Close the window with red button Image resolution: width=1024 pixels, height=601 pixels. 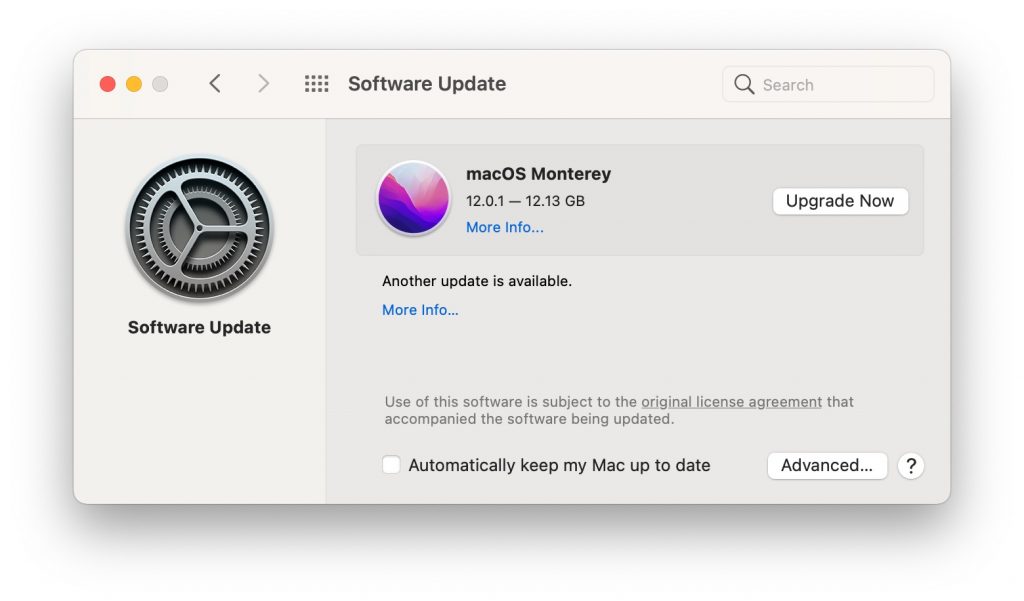coord(108,84)
